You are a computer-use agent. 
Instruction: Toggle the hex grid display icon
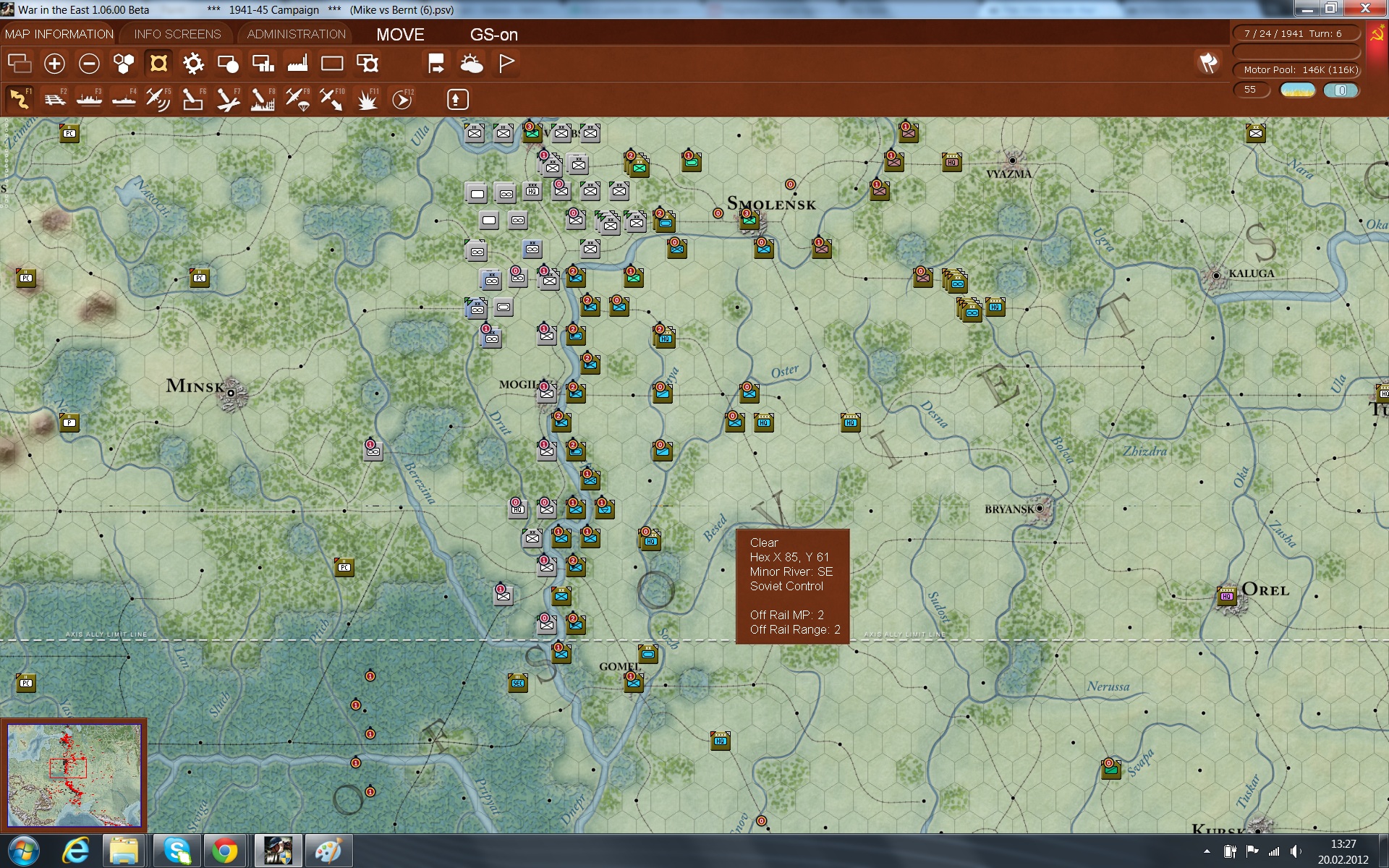pyautogui.click(x=124, y=64)
